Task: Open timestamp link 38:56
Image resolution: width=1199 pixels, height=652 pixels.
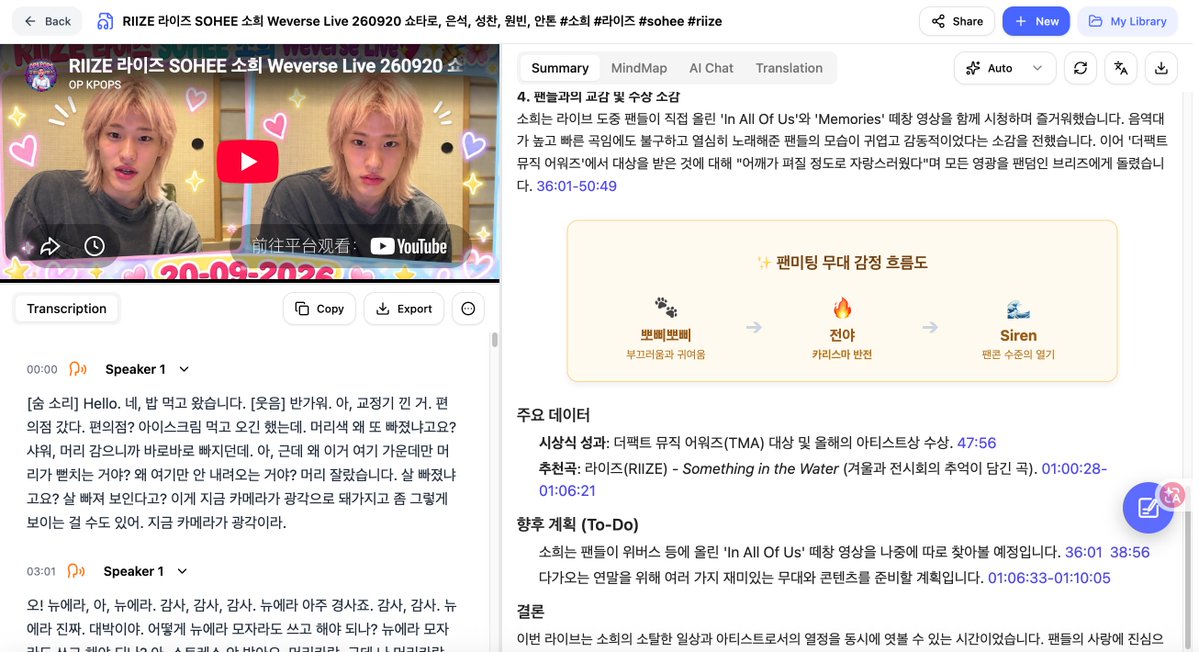Action: click(1130, 552)
